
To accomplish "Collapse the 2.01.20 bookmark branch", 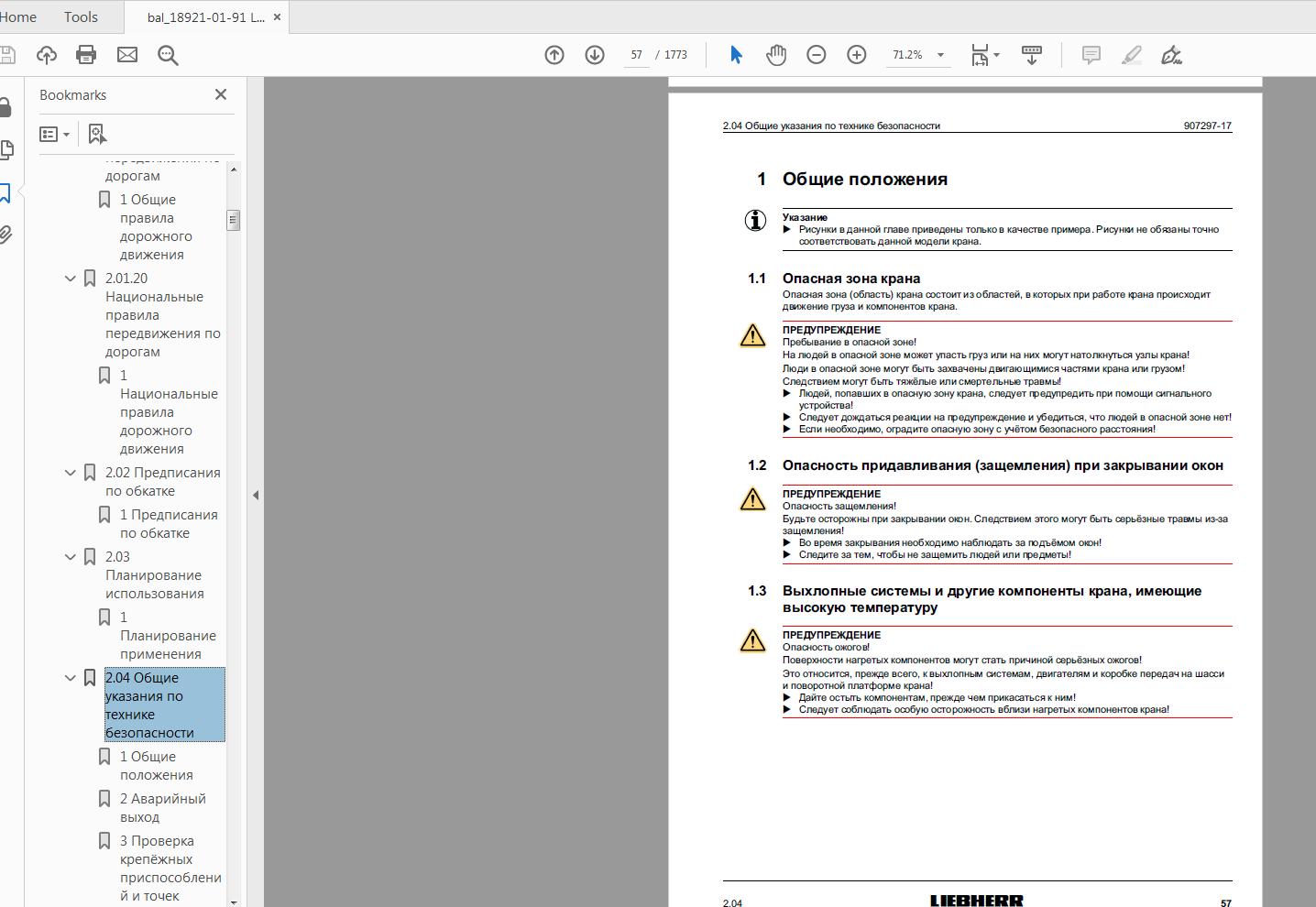I will (70, 279).
